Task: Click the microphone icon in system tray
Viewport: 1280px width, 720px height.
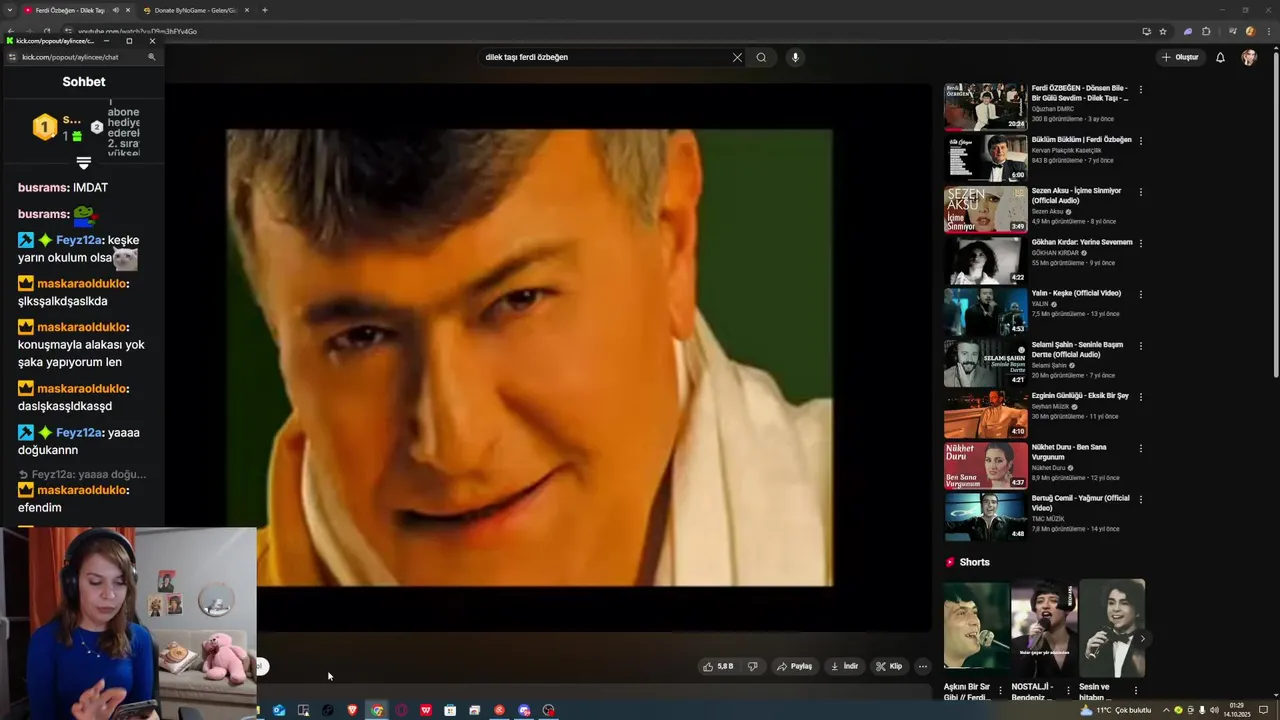Action: (x=1202, y=710)
